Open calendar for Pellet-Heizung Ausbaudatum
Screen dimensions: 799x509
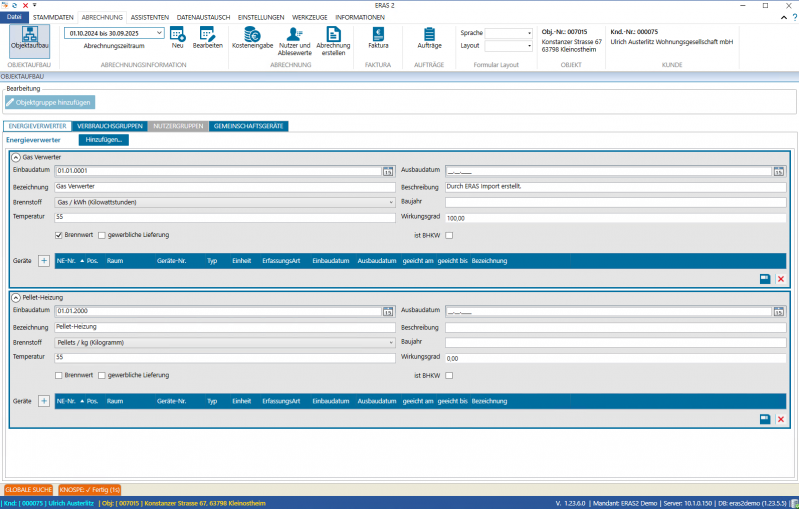(779, 311)
